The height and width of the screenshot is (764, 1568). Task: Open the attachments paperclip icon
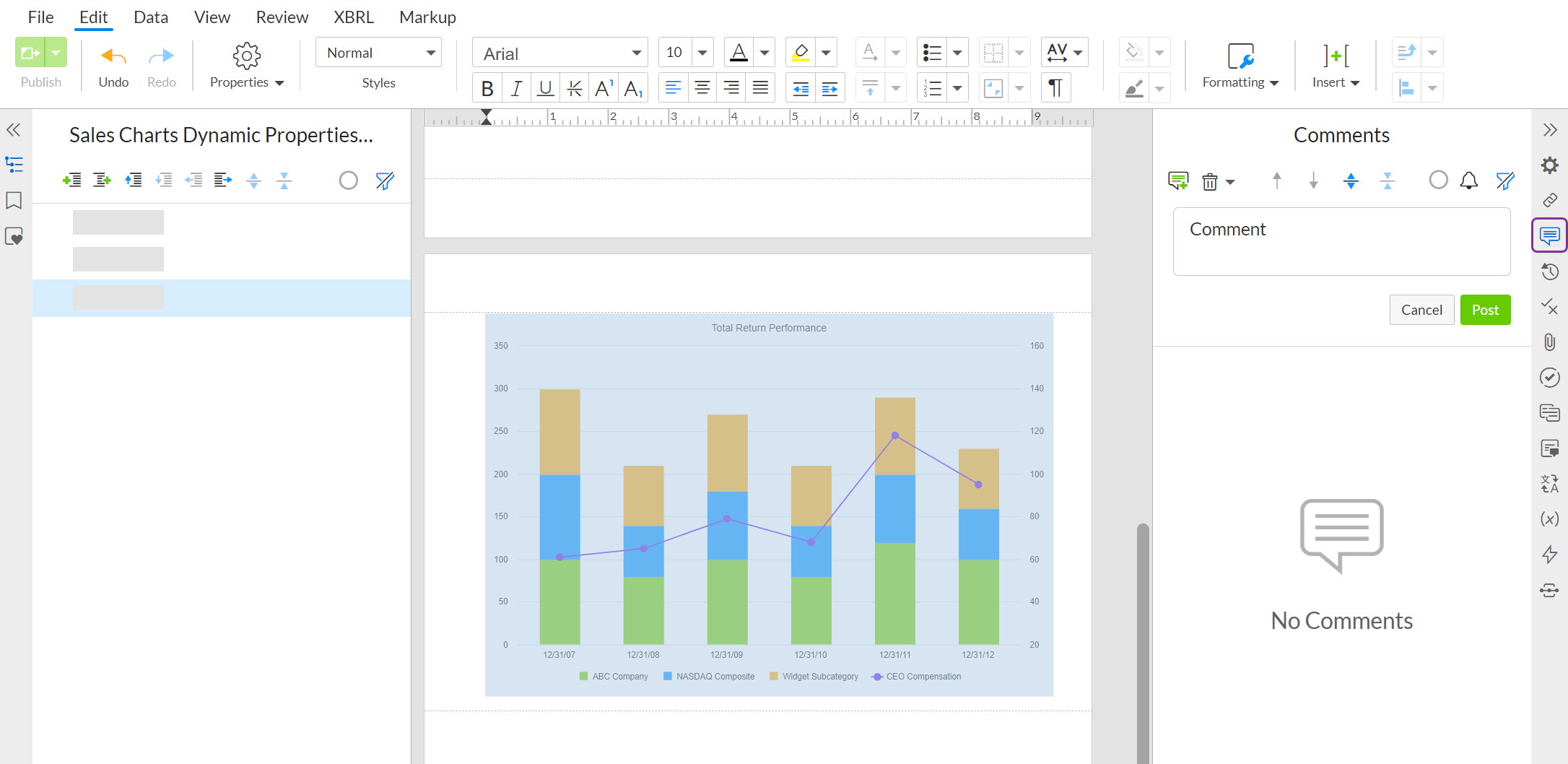click(x=1549, y=342)
